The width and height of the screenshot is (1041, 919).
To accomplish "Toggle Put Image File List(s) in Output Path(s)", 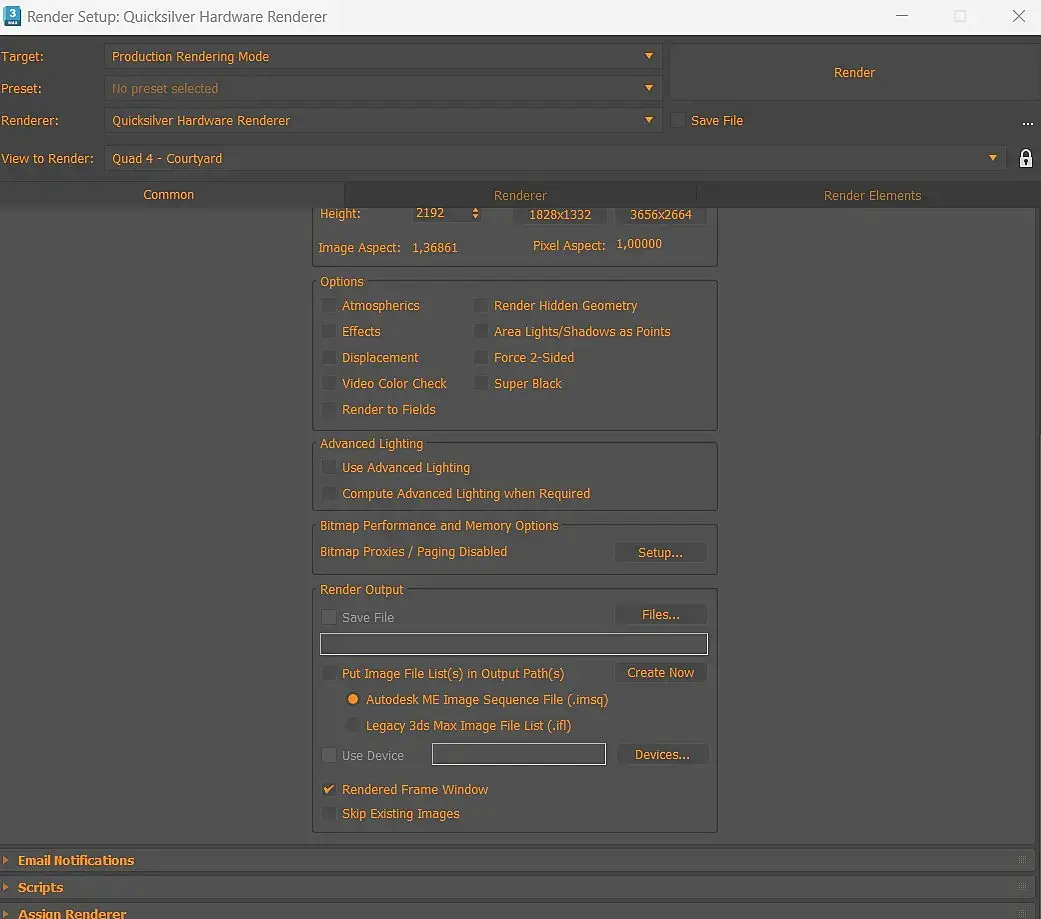I will click(x=329, y=673).
